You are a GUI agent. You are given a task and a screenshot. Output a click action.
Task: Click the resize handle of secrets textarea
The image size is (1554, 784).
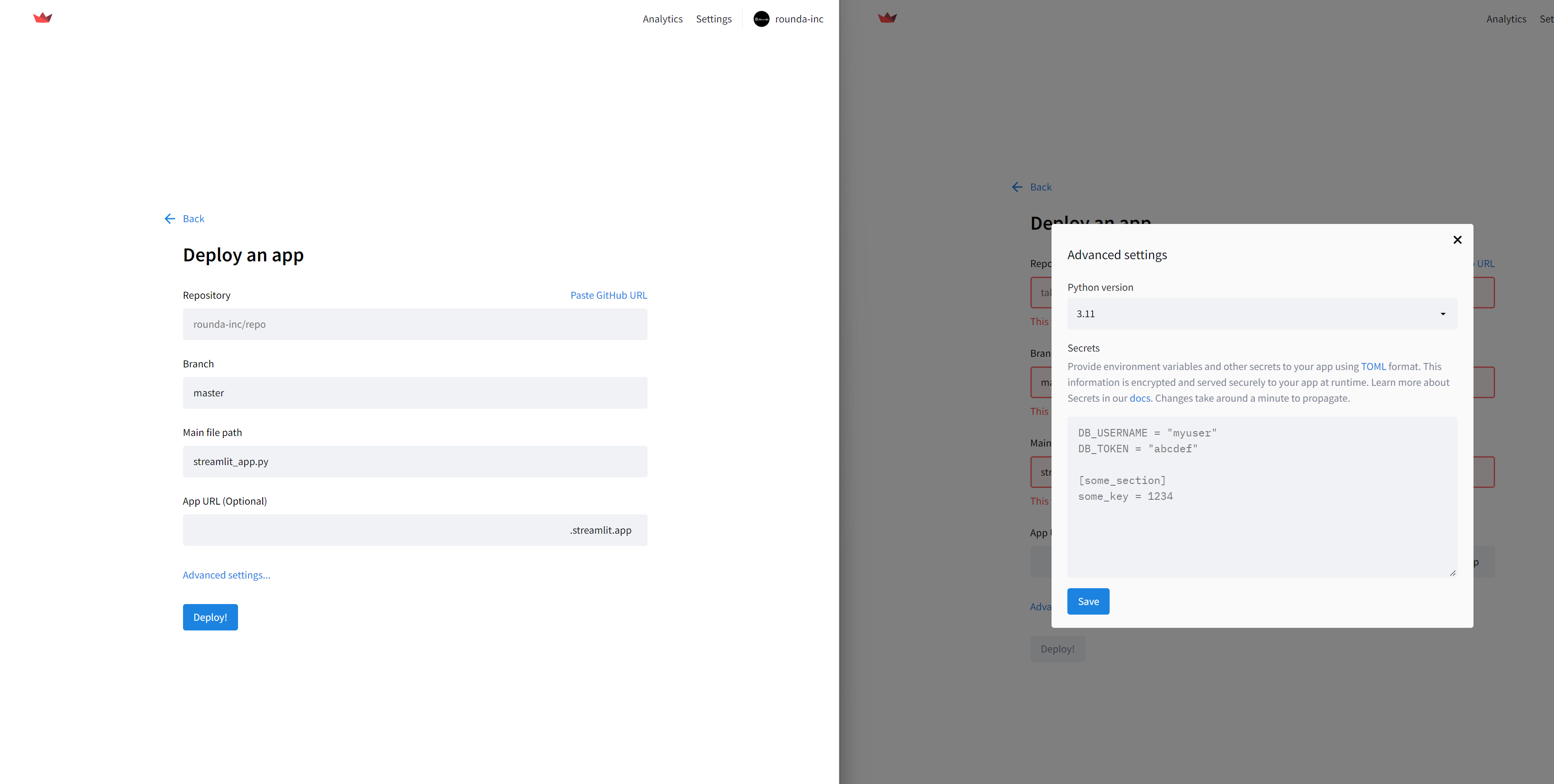[1453, 573]
